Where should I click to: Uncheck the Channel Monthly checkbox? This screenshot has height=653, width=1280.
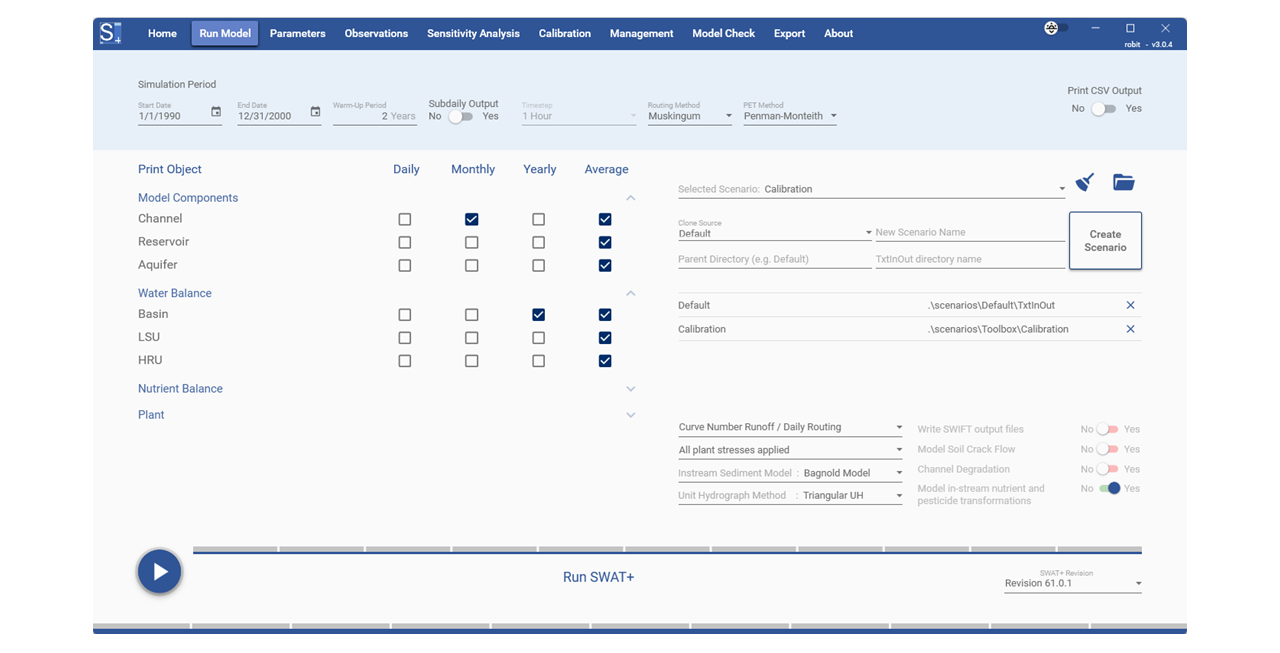pos(472,219)
